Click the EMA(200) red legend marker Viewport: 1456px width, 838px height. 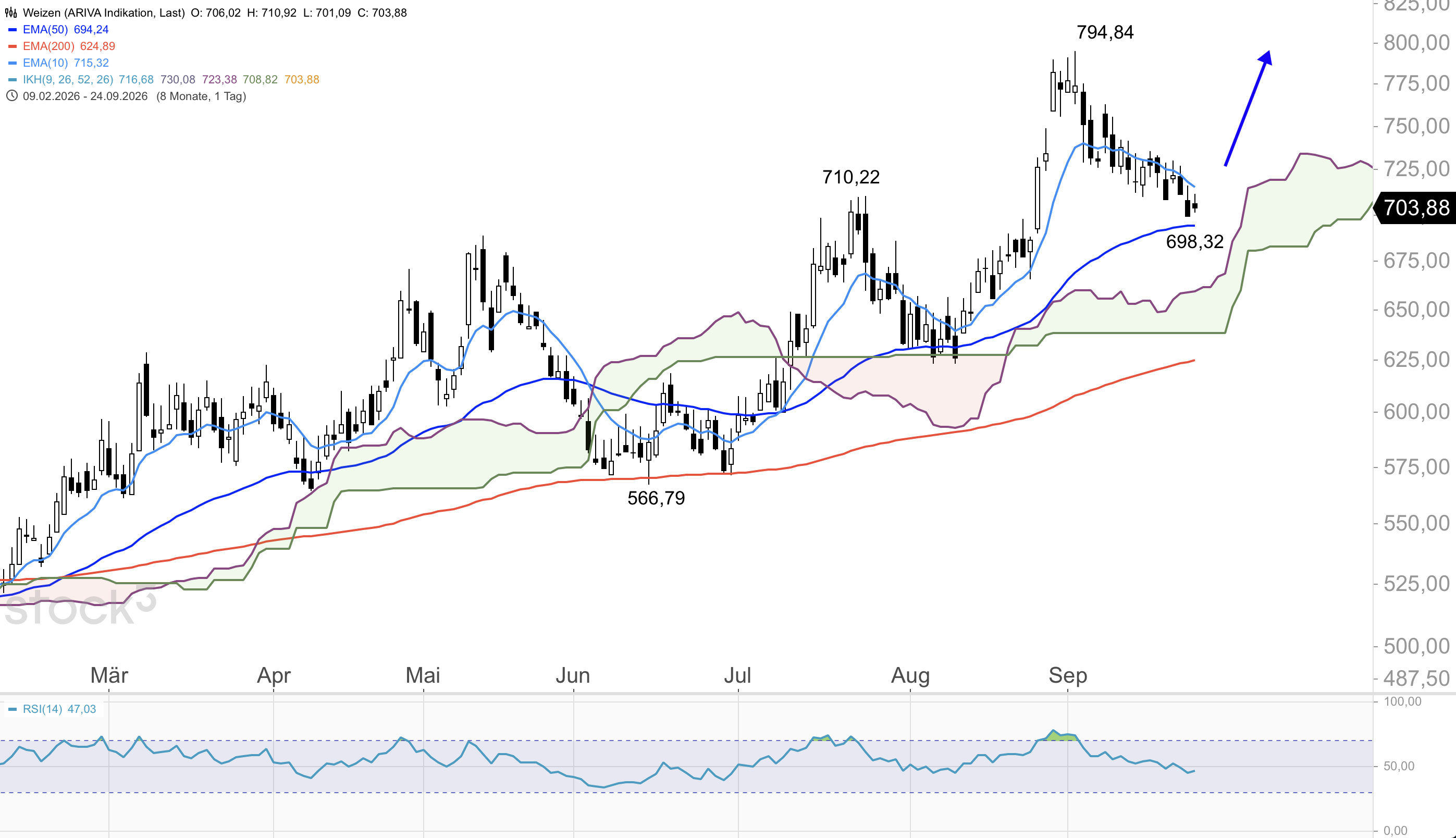click(13, 46)
